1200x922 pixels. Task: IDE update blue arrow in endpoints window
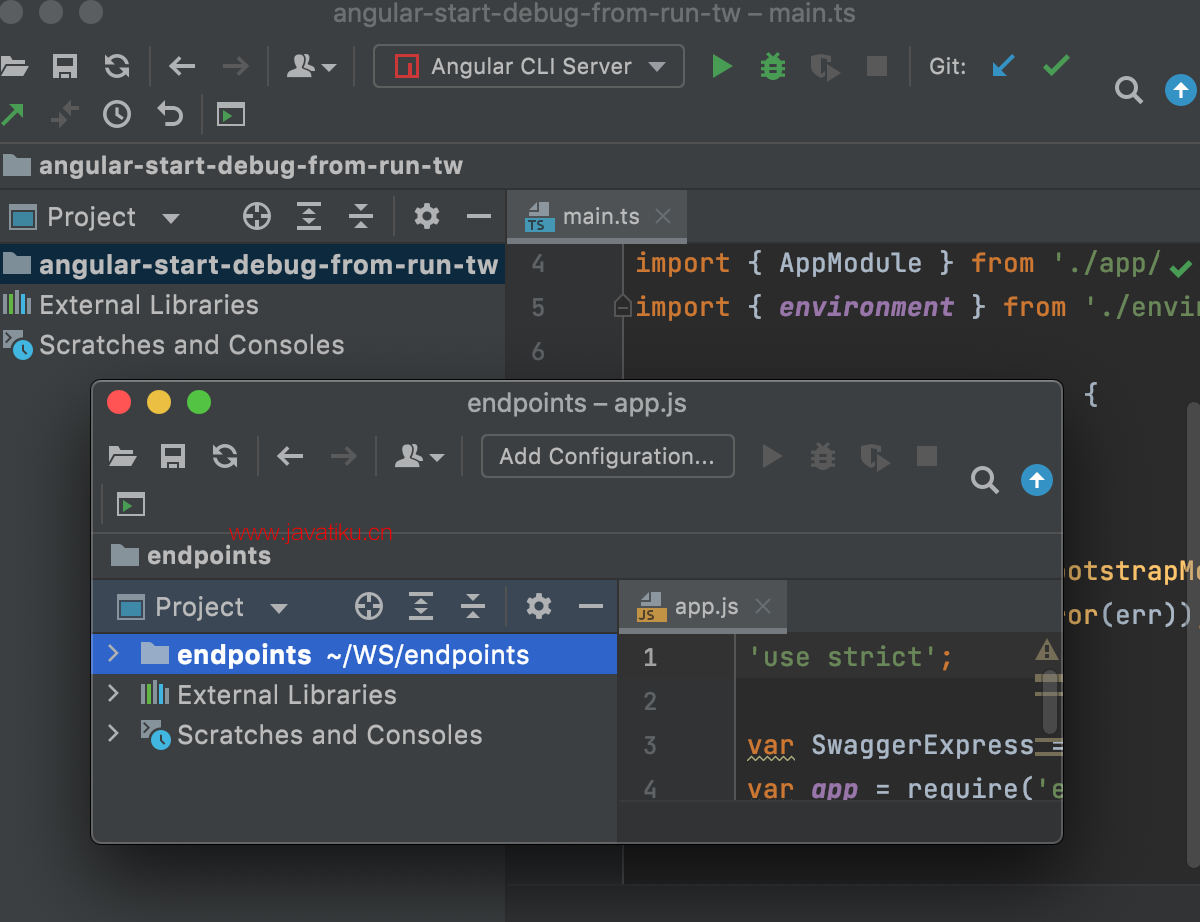coord(1037,481)
